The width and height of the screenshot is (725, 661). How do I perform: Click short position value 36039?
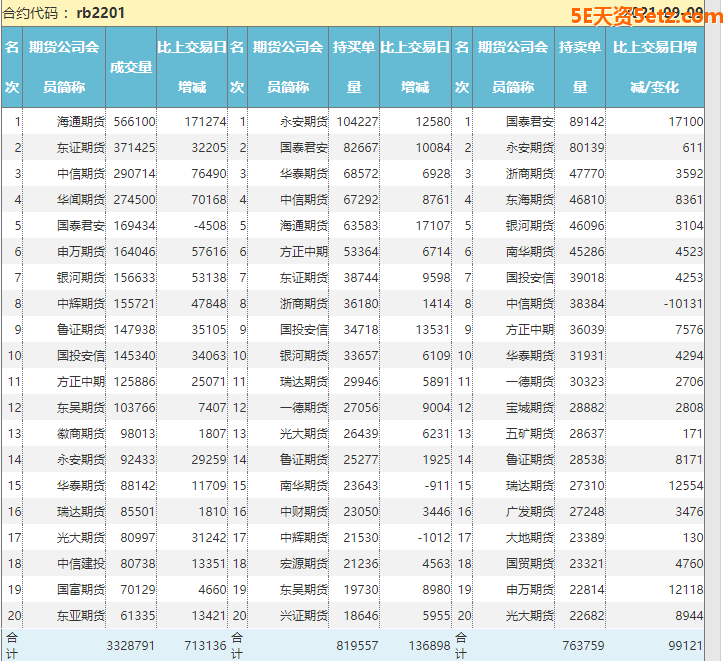[x=587, y=330]
